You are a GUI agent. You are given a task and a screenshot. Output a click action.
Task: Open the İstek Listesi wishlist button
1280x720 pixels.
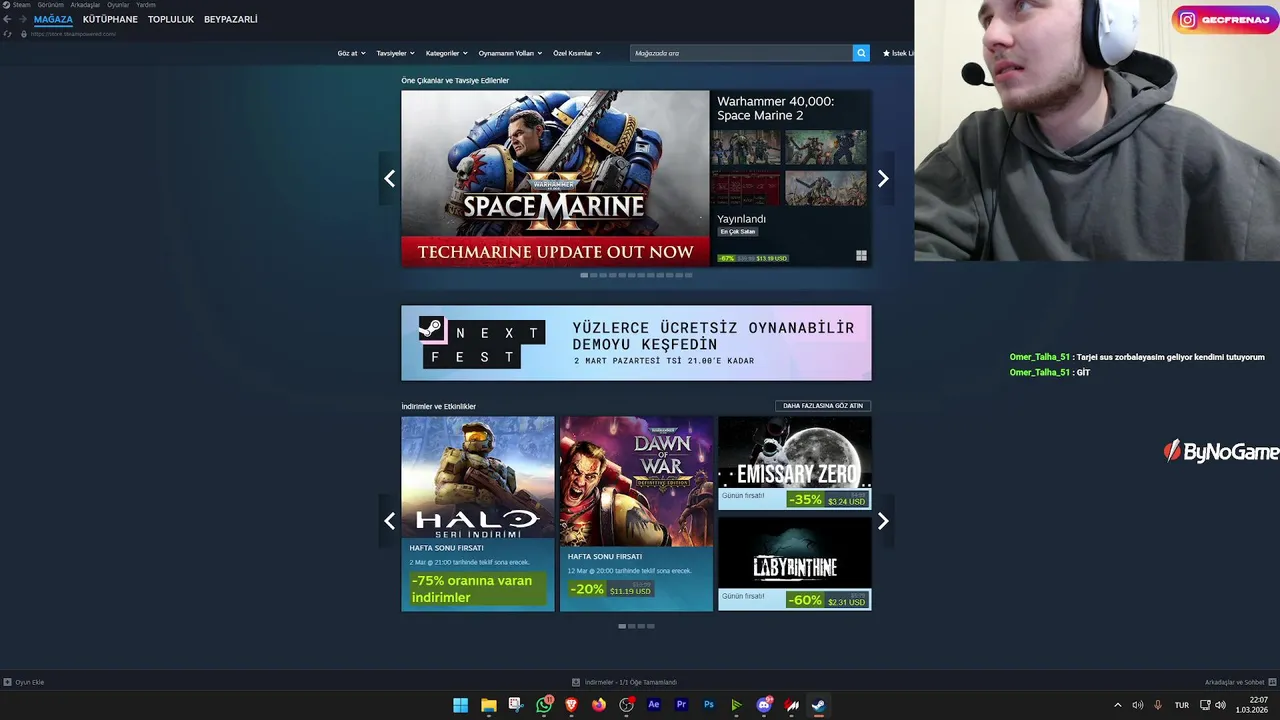[x=897, y=53]
